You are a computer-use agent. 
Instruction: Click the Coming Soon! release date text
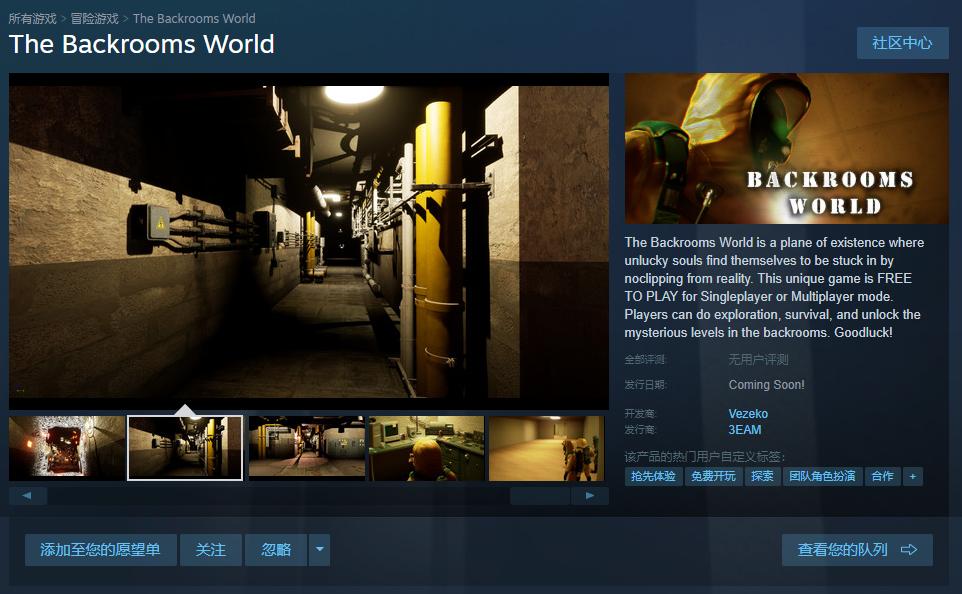[766, 385]
